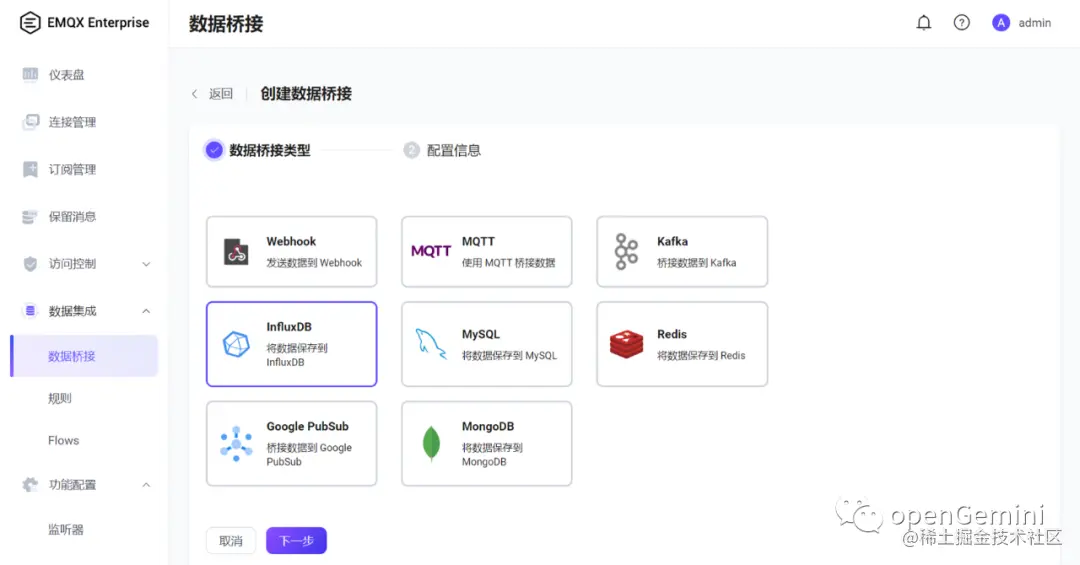Collapse the 功能配置 menu chevron
The width and height of the screenshot is (1080, 565).
pyautogui.click(x=146, y=484)
